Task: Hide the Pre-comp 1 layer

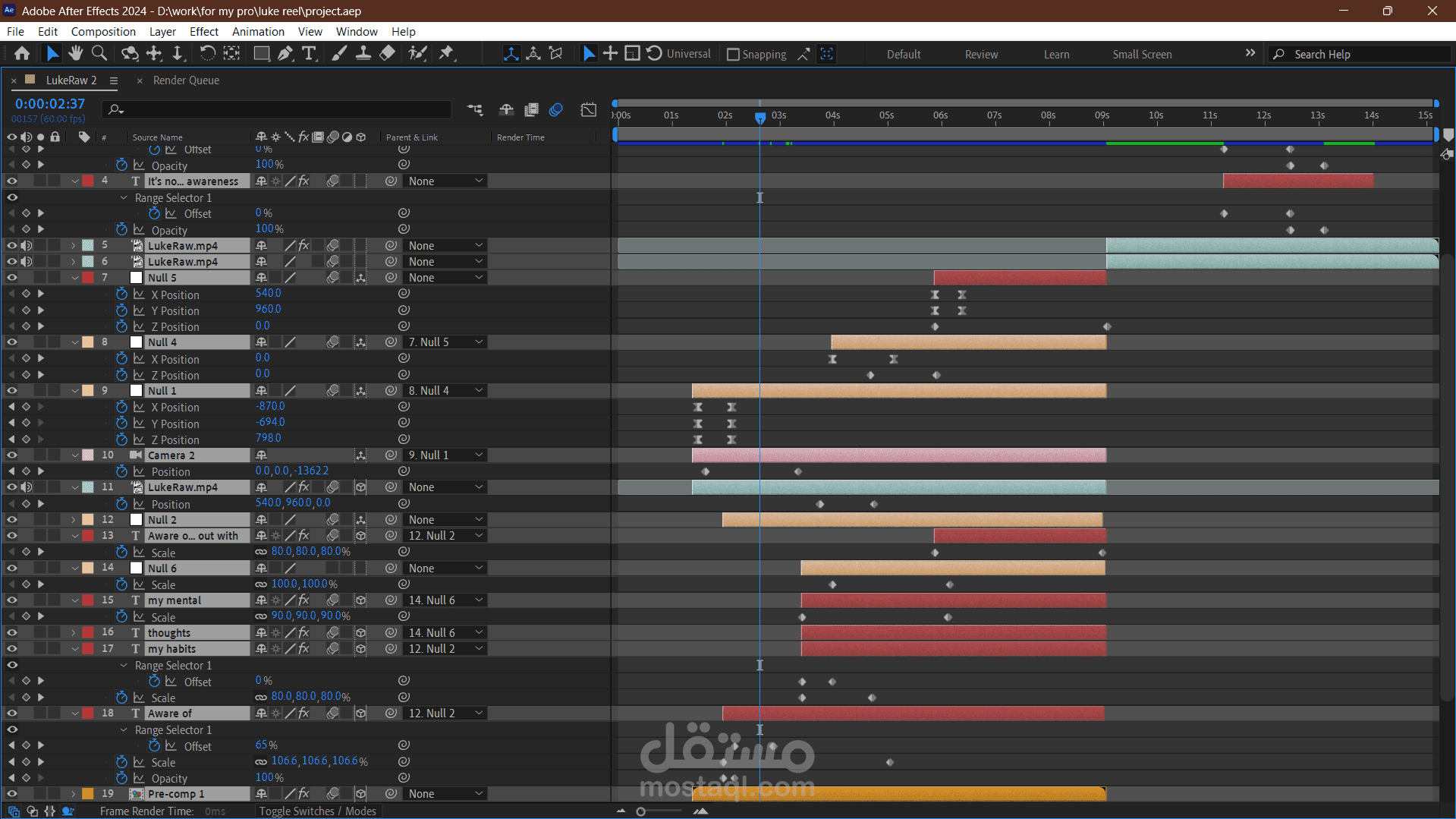Action: coord(12,794)
